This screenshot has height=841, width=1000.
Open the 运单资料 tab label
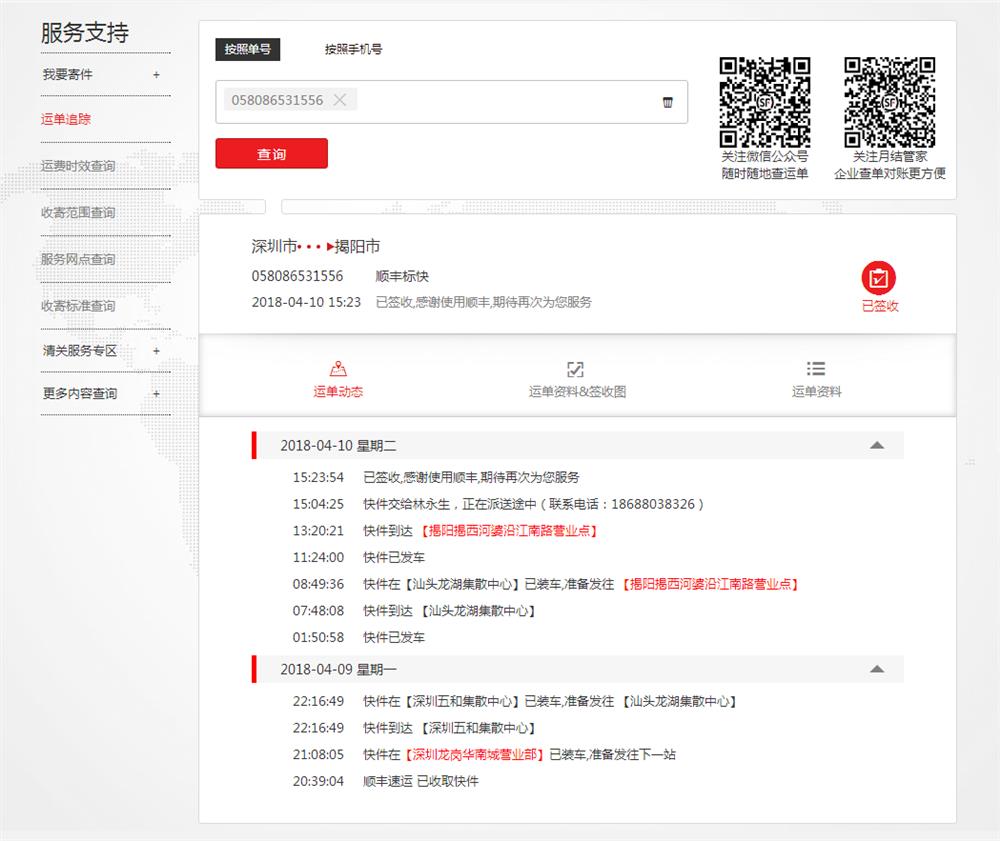pos(816,391)
